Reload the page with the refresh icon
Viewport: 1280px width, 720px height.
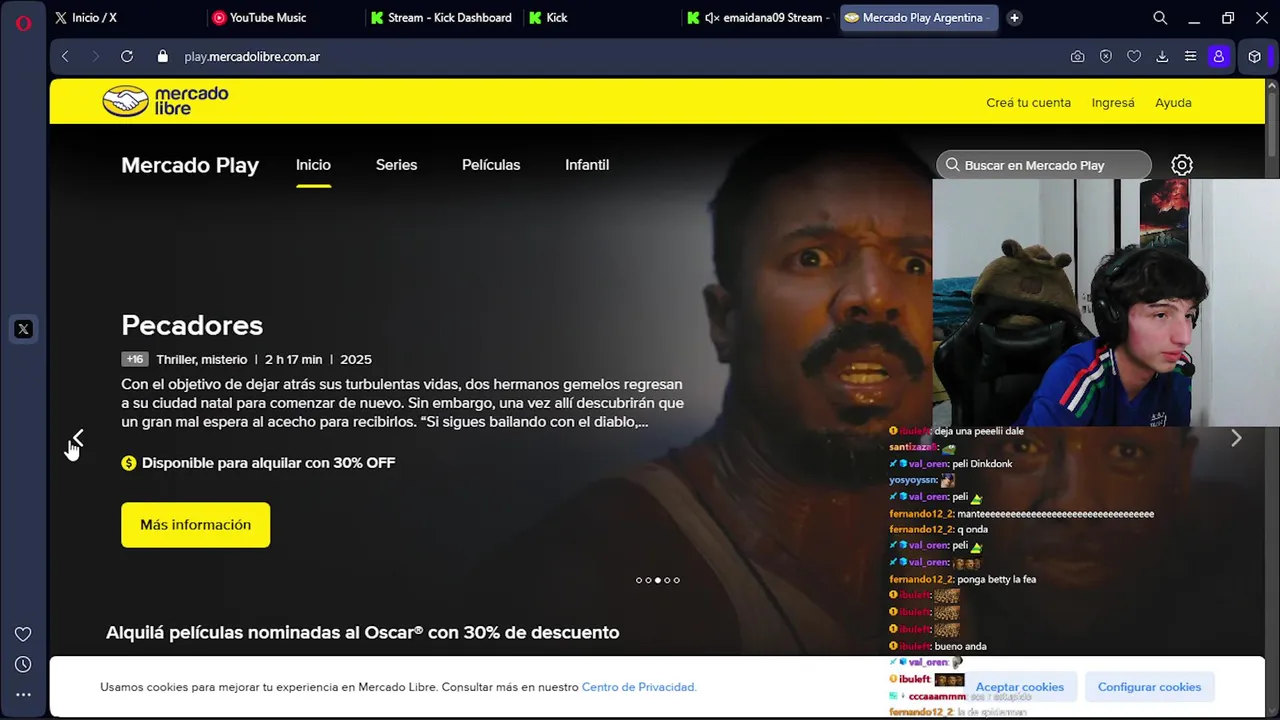tap(127, 57)
